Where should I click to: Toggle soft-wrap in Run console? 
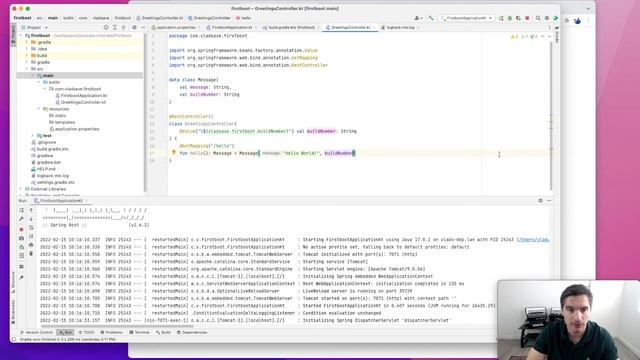click(x=31, y=228)
